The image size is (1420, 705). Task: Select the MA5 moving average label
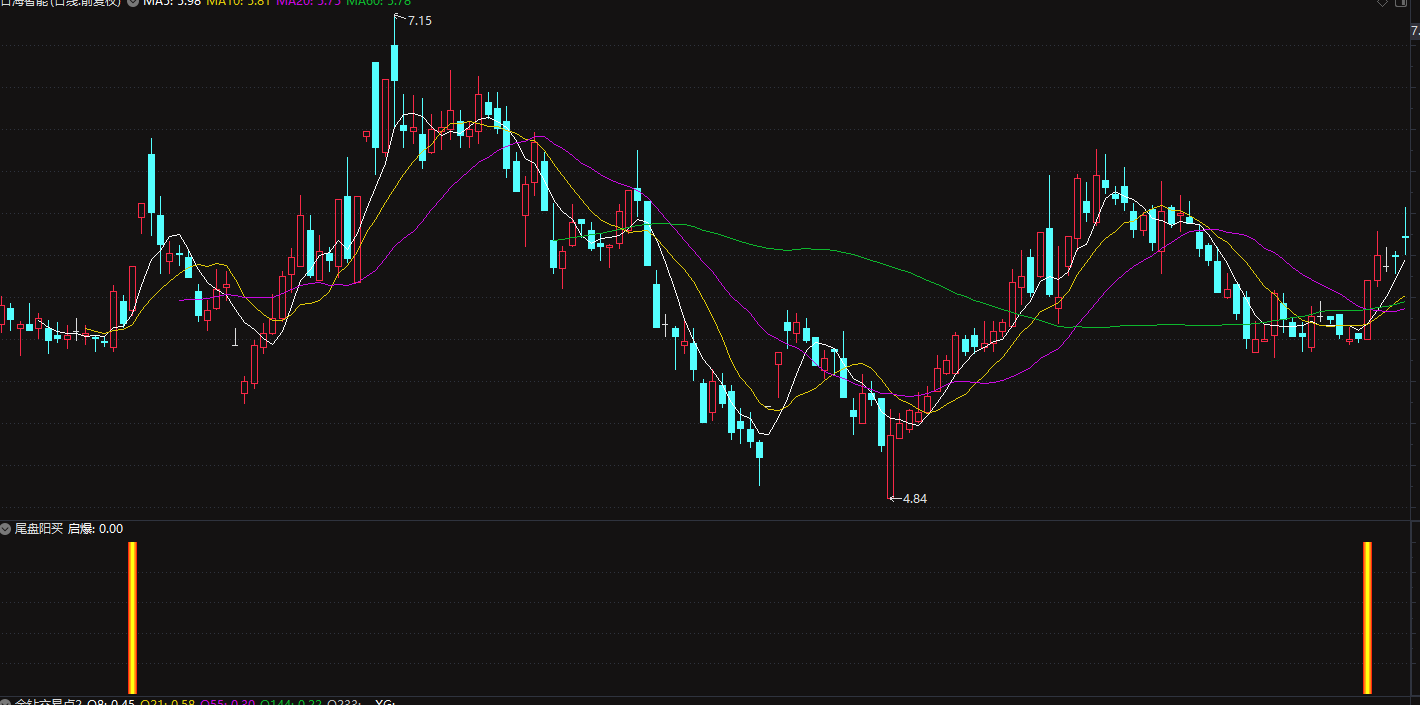click(172, 3)
